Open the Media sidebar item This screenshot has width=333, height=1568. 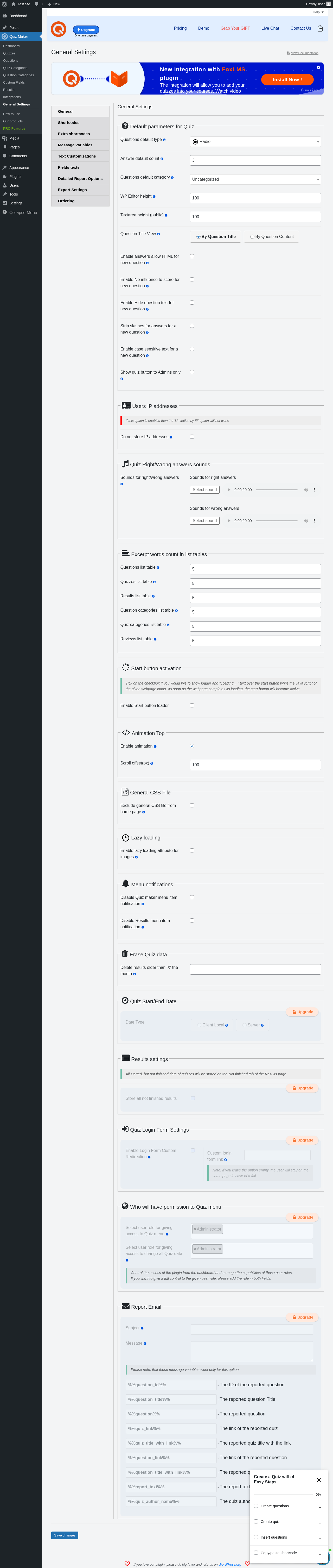21,138
